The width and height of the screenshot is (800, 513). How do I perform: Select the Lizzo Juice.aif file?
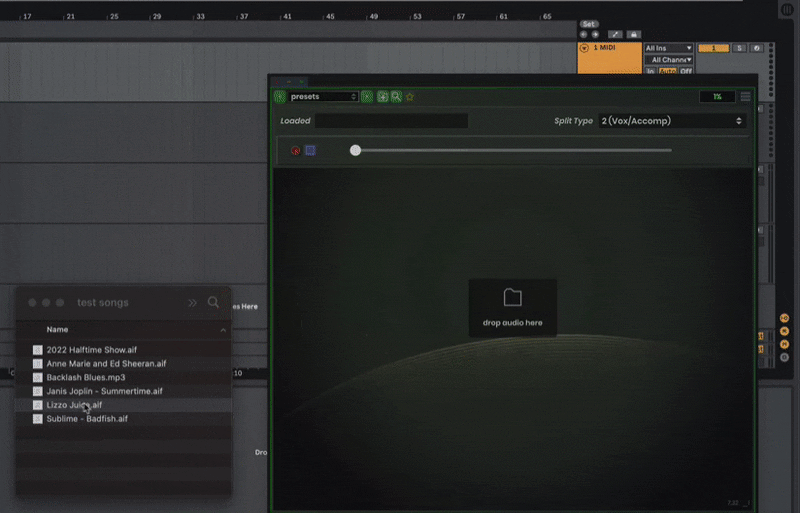pos(74,405)
